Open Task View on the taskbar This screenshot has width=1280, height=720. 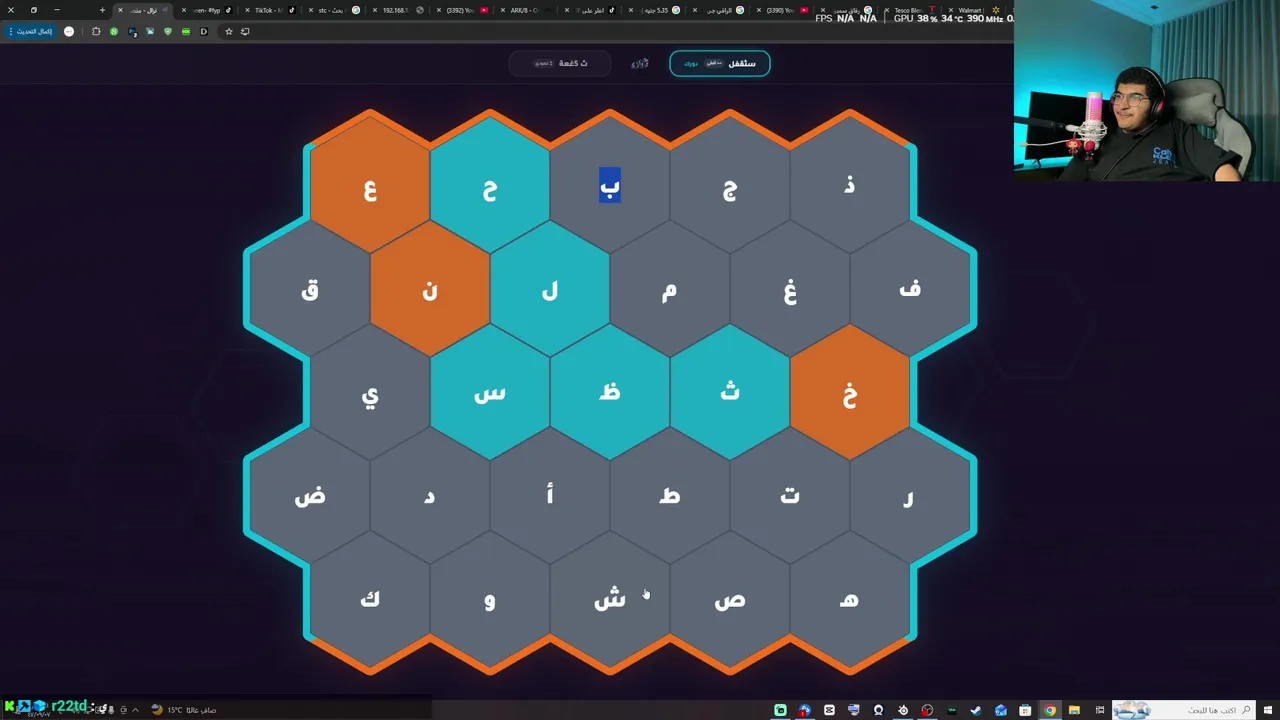coord(1099,710)
